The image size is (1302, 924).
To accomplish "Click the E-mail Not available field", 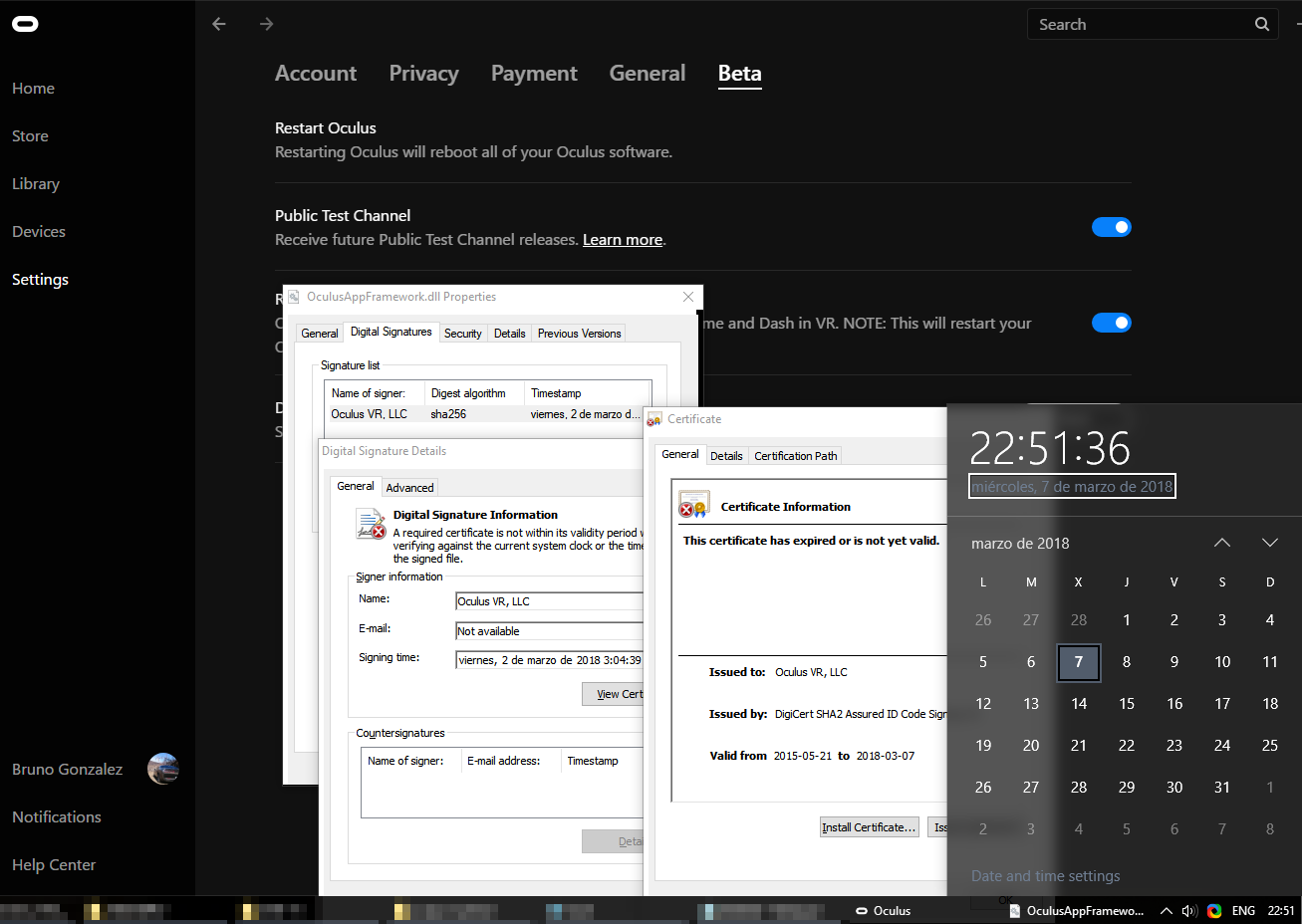I will tap(549, 631).
